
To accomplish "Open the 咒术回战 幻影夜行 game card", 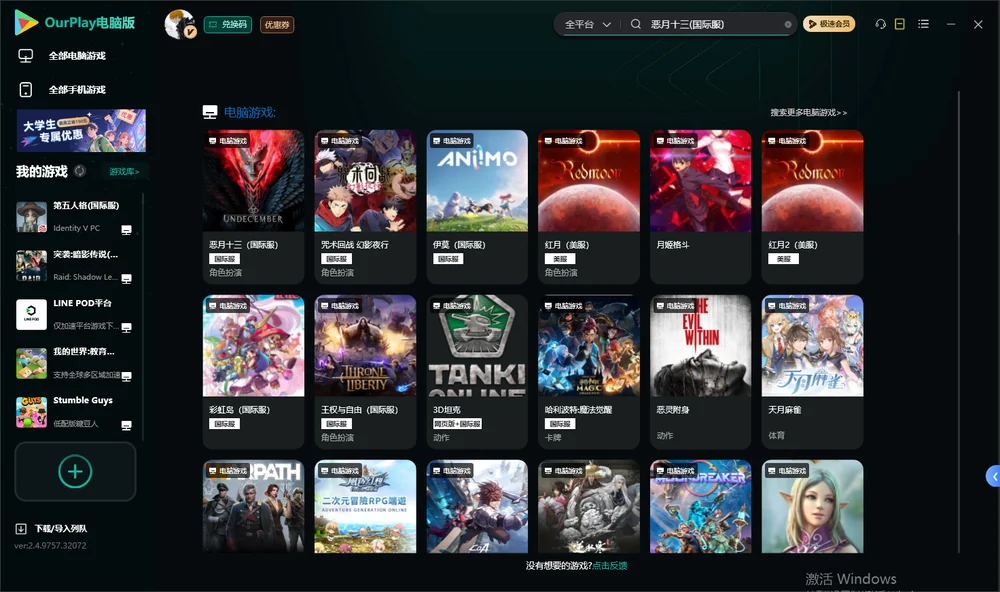I will 365,207.
